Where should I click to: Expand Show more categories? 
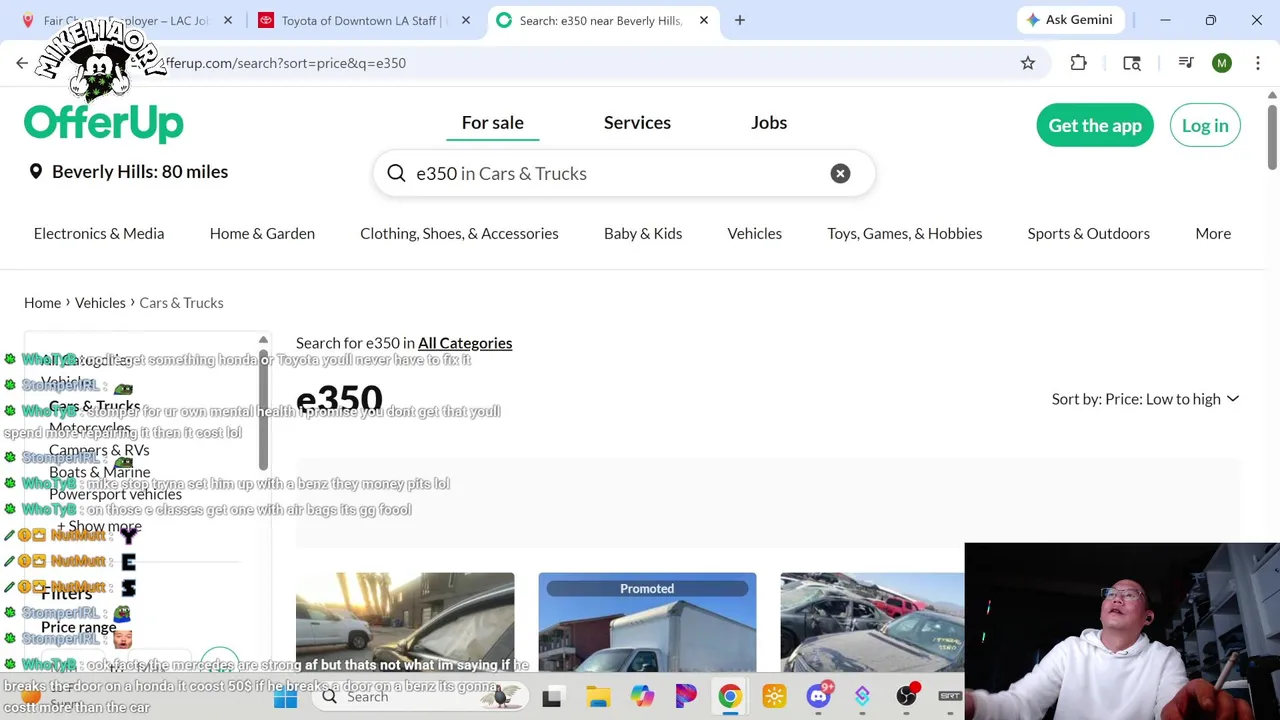point(99,526)
